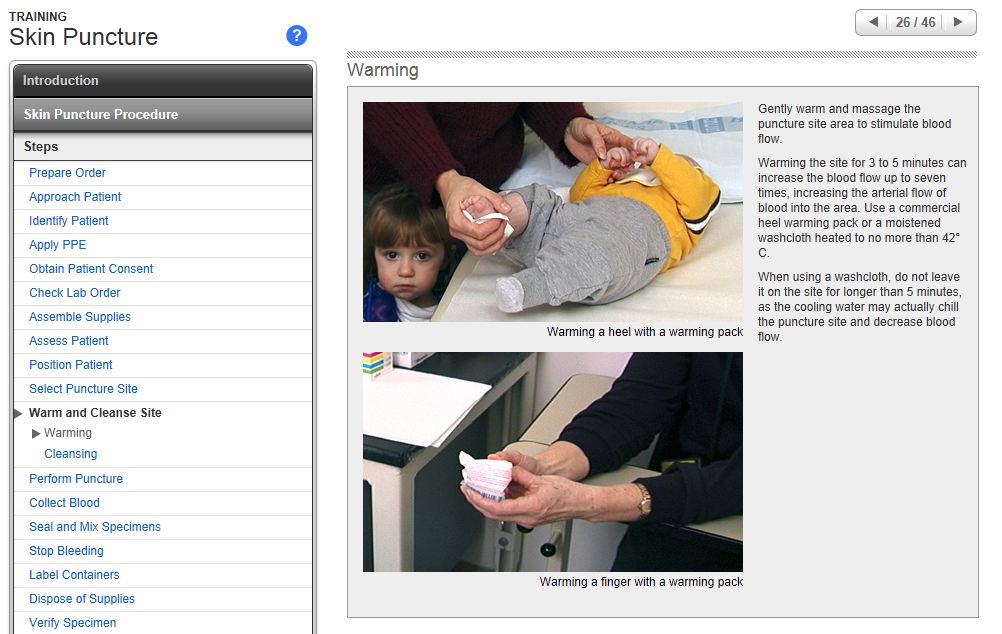The width and height of the screenshot is (1002, 634).
Task: Select the Warming sub-step
Action: click(68, 433)
